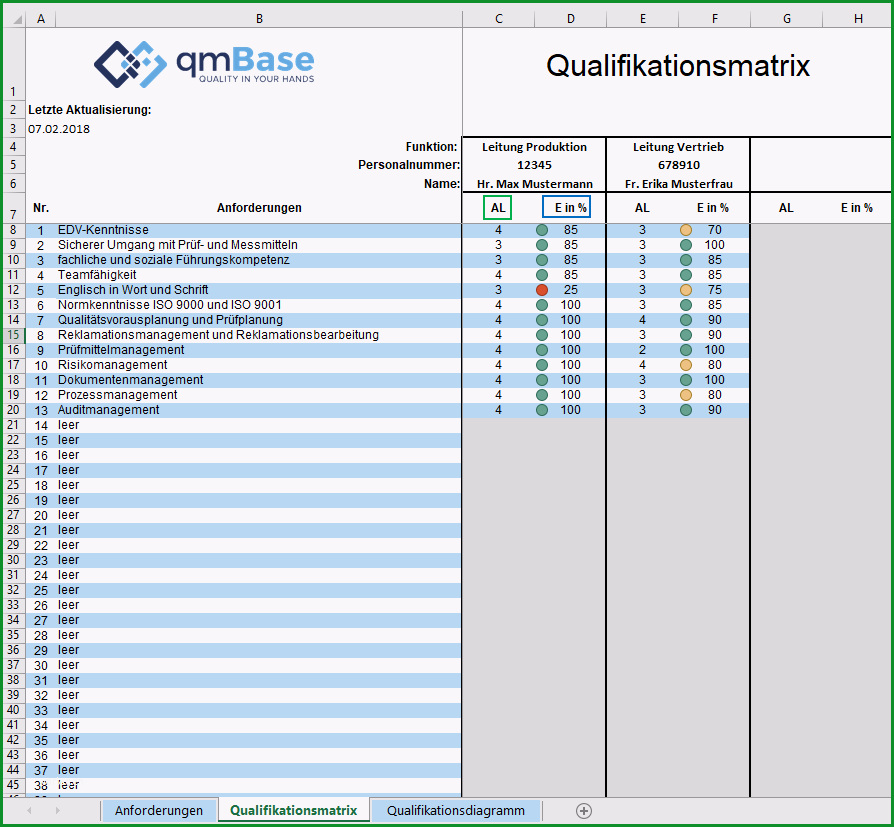Click the select-all corner triangle
Viewport: 894px width, 827px height.
point(17,19)
